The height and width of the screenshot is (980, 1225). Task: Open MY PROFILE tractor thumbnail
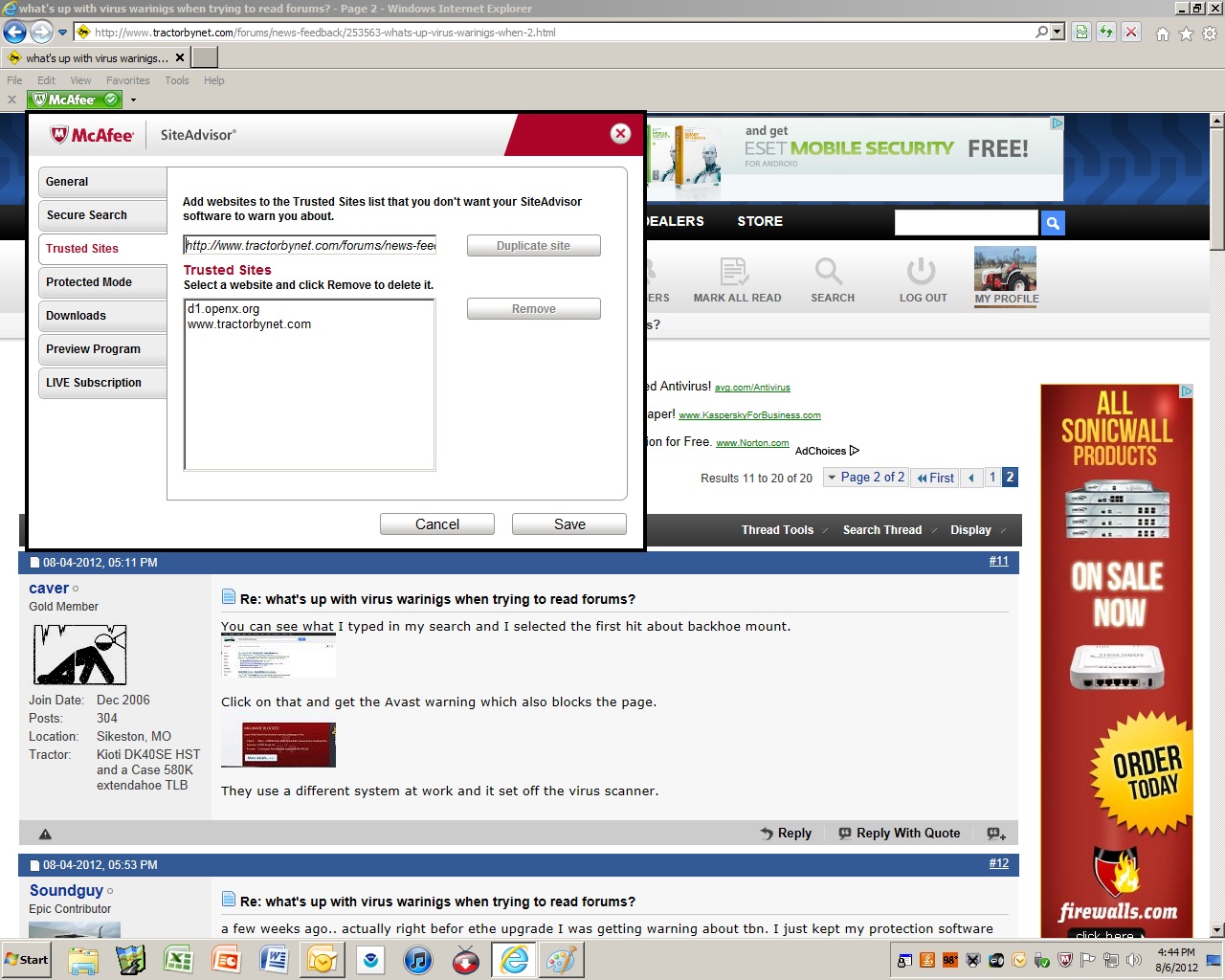[1006, 269]
